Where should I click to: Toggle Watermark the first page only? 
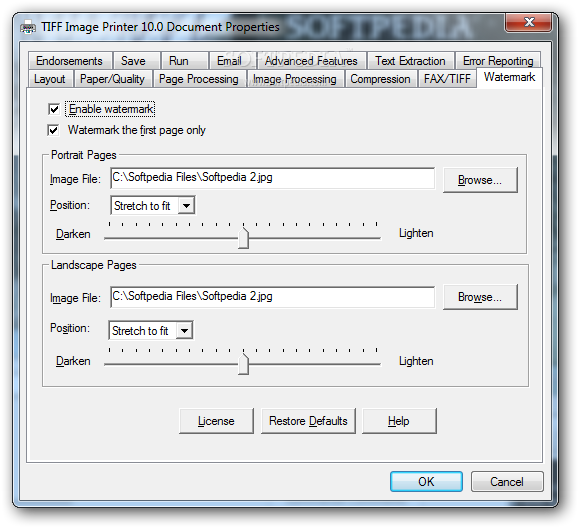click(x=53, y=130)
